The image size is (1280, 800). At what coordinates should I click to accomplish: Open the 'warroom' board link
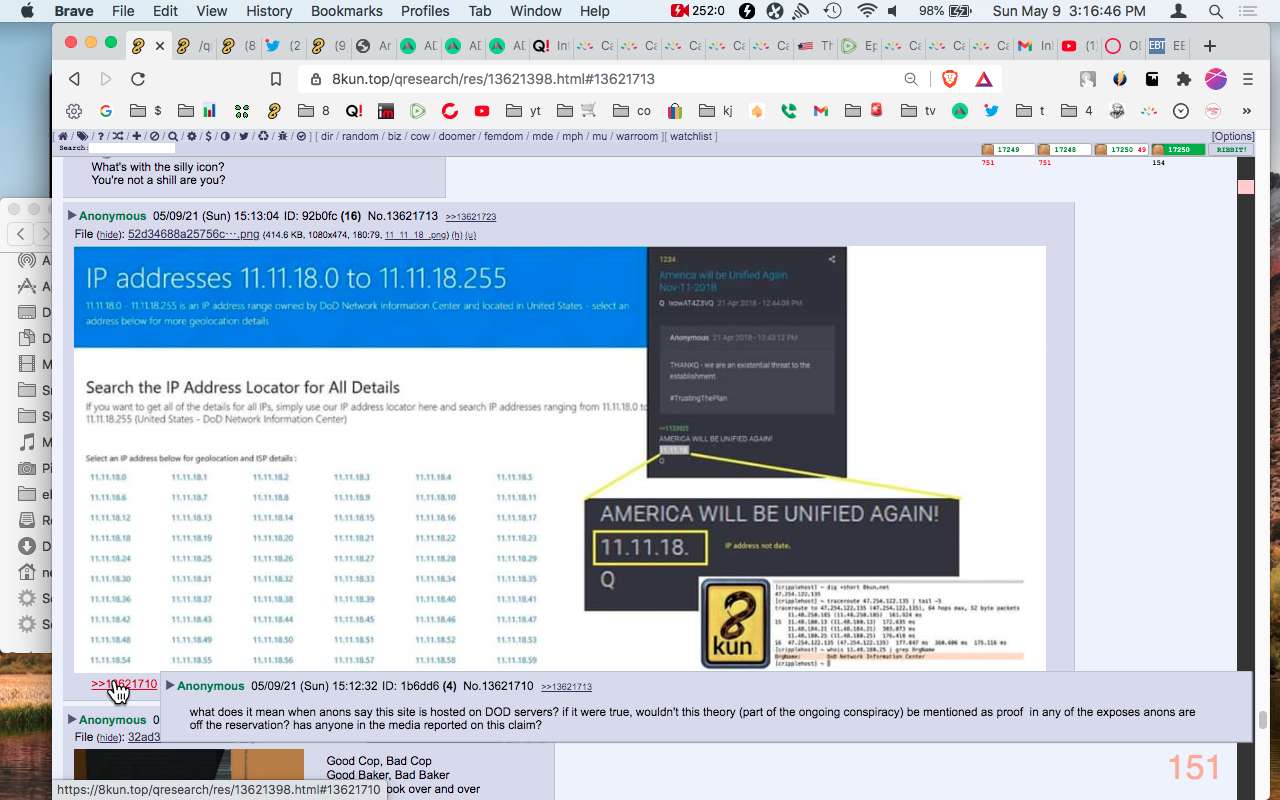tap(637, 136)
